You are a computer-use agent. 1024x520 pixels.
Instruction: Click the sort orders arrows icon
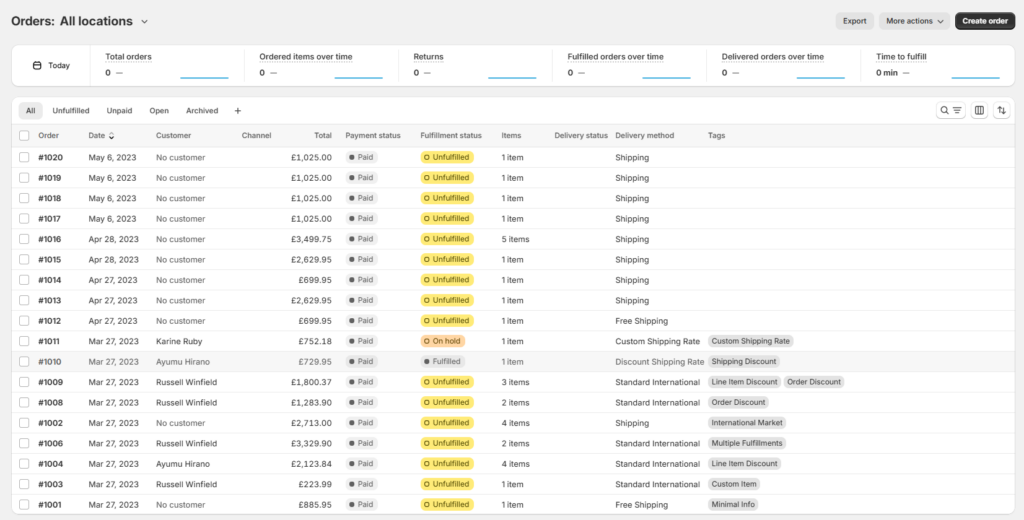1001,110
